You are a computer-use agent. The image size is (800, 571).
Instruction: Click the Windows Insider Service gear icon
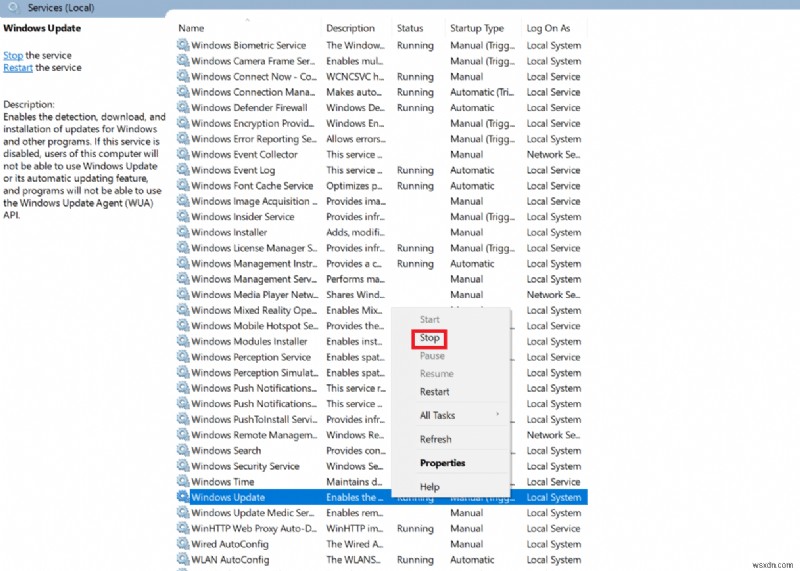tap(183, 216)
